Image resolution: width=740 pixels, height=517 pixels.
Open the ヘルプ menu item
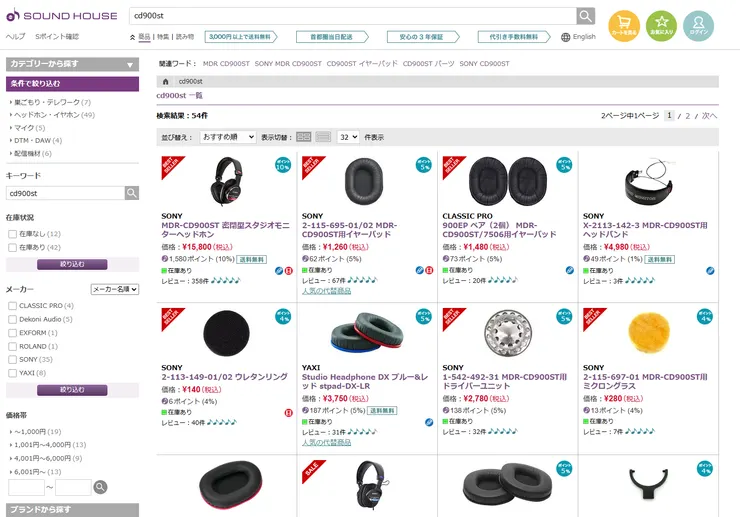[x=16, y=37]
